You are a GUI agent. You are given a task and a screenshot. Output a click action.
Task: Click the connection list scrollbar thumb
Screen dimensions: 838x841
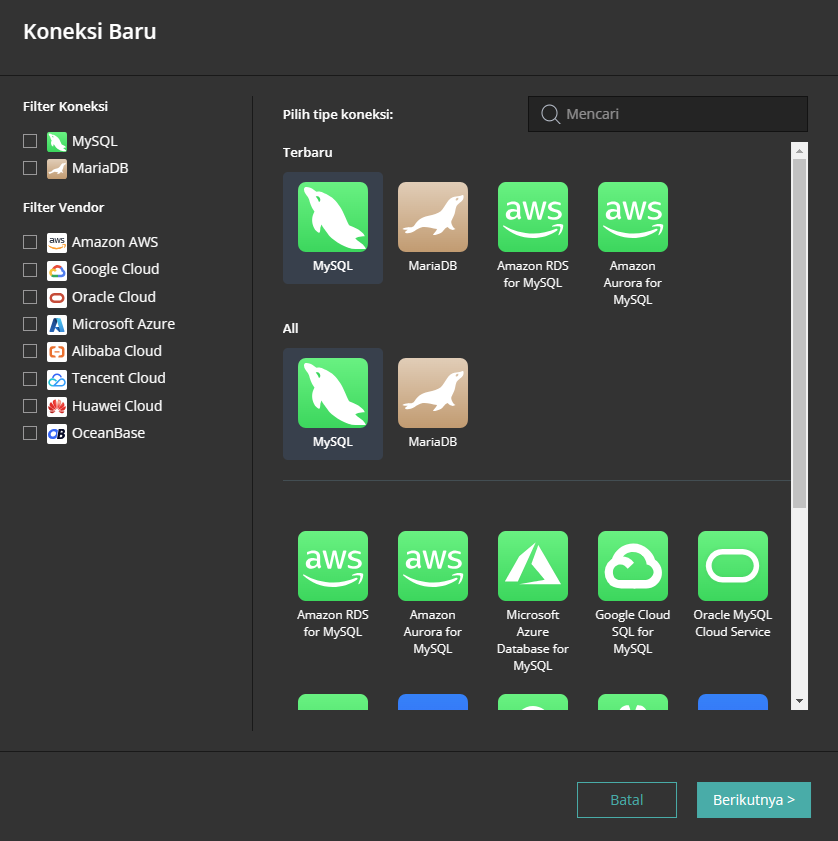click(799, 333)
